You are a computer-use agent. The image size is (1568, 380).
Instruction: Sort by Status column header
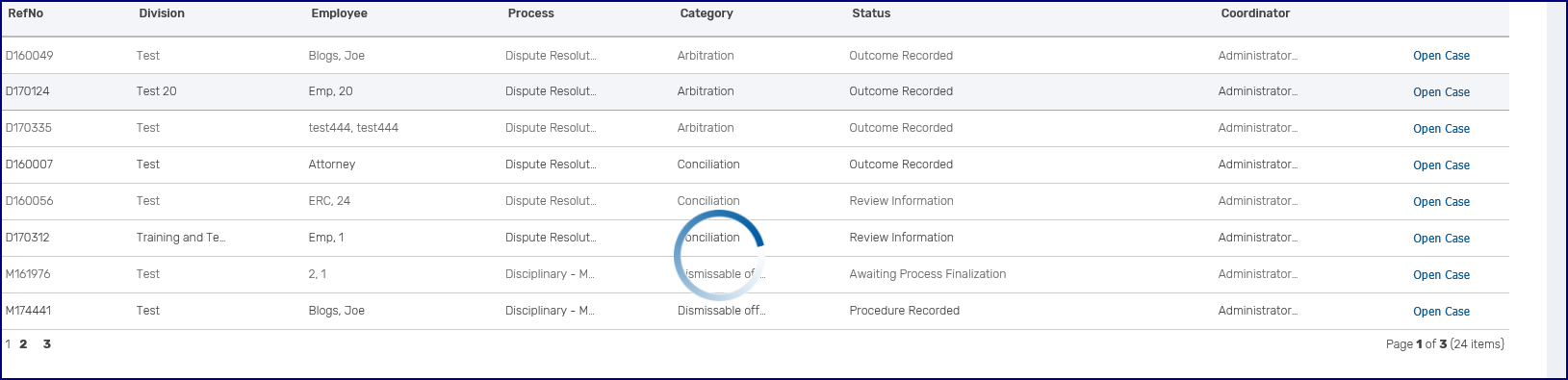pyautogui.click(x=871, y=13)
